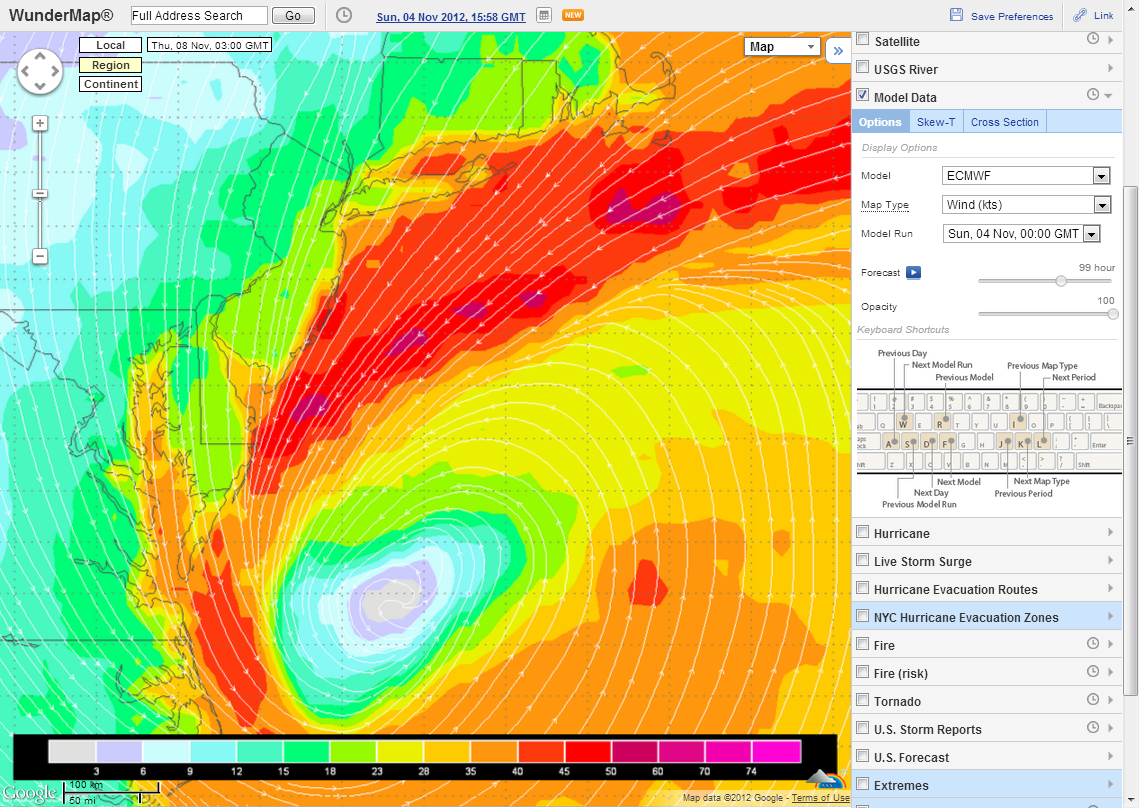Open the Map type selector dropdown
The height and width of the screenshot is (808, 1139).
tap(782, 47)
